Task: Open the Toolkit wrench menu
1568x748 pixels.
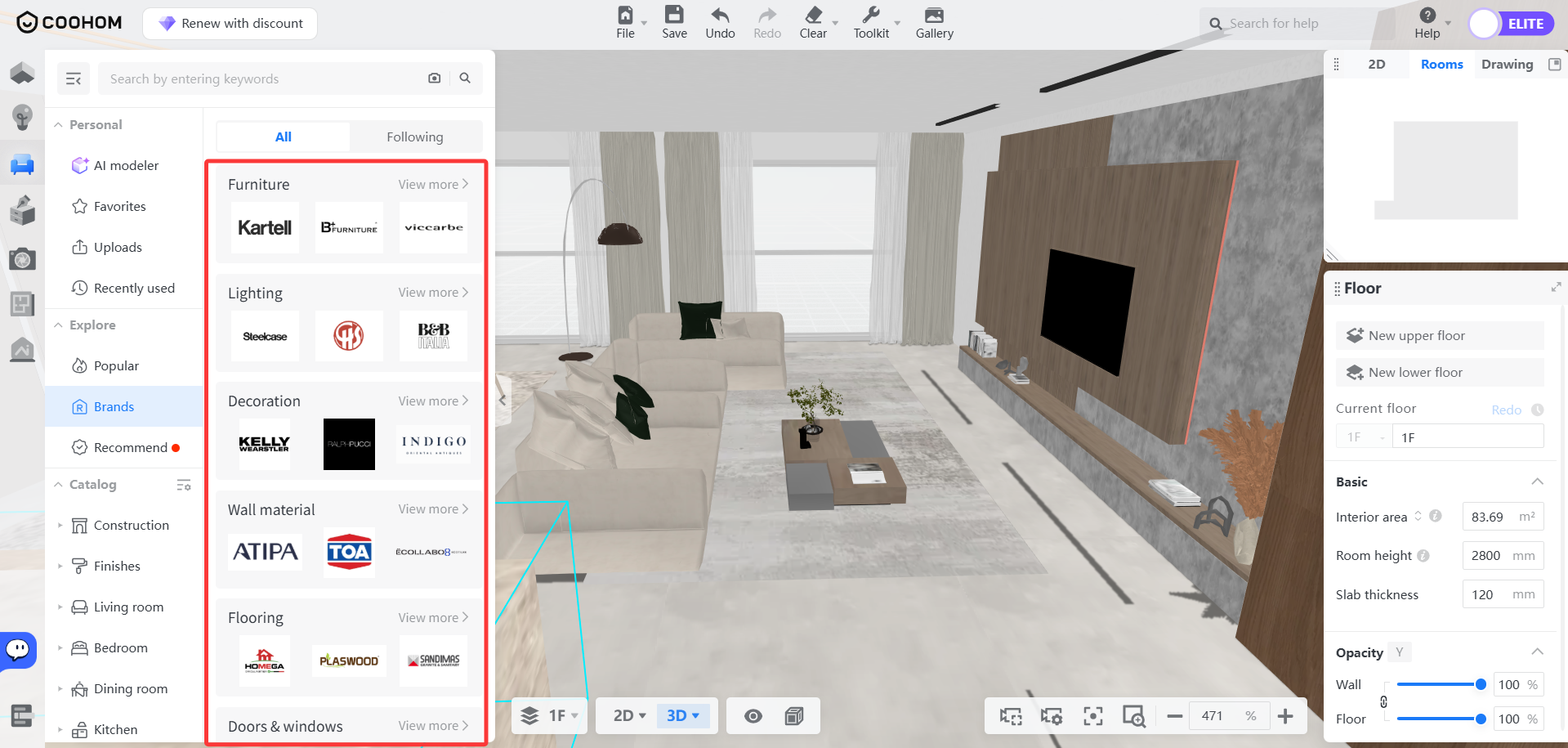Action: click(871, 15)
